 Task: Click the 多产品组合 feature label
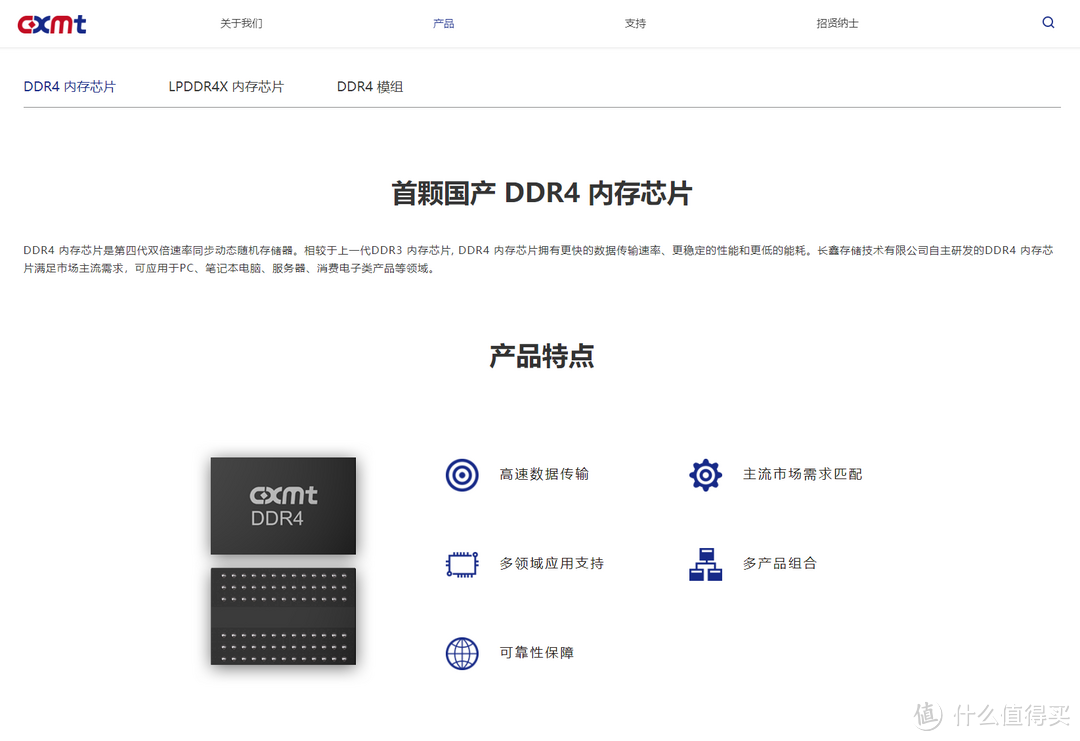tap(779, 563)
